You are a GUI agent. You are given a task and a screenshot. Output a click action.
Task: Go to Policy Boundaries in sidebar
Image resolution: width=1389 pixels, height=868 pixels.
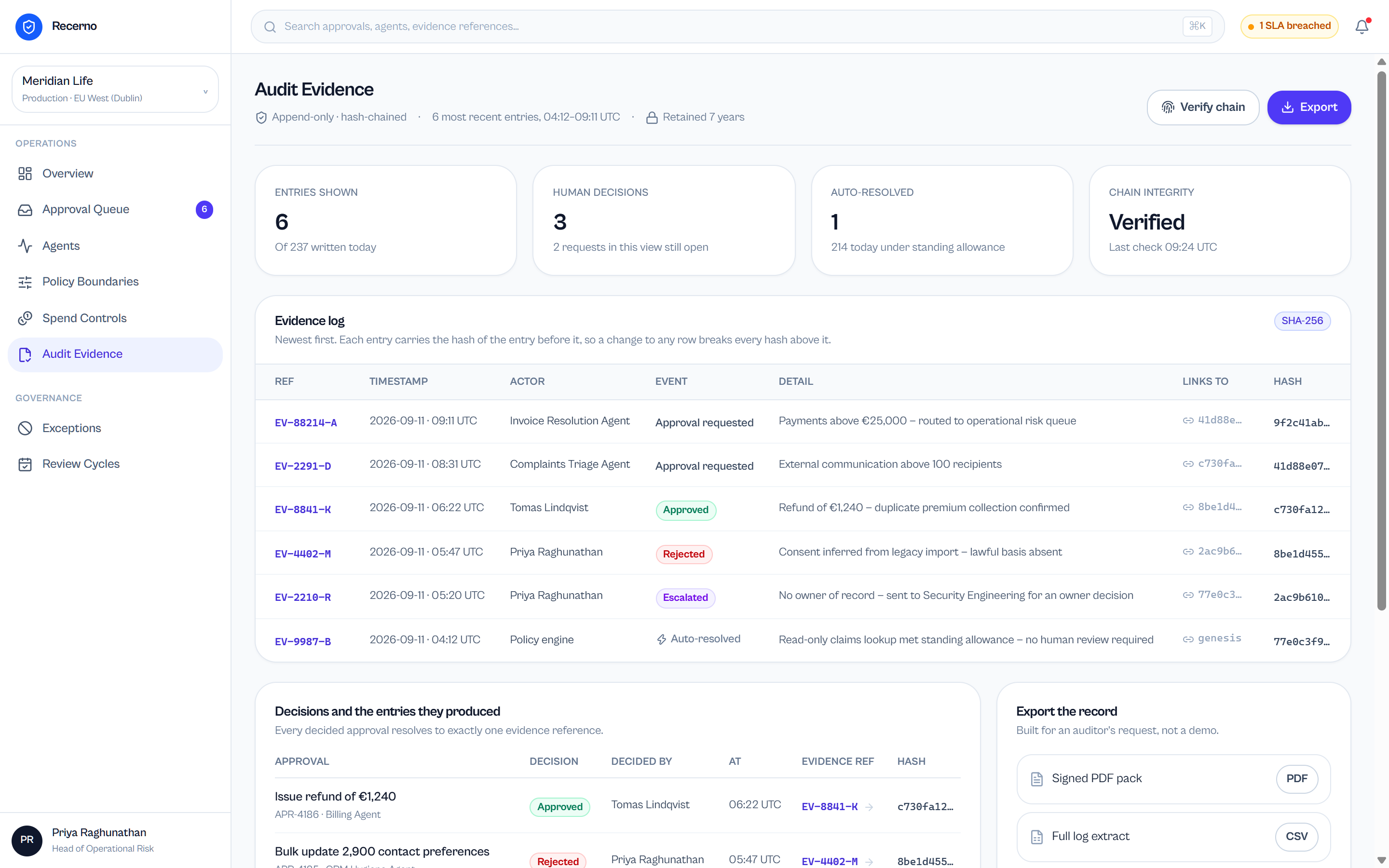tap(115, 282)
